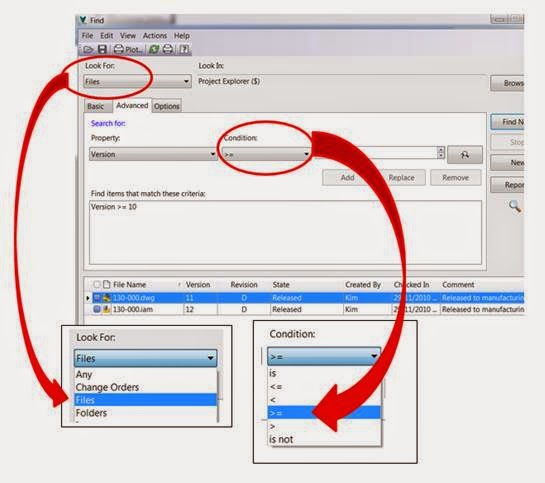545x483 pixels.
Task: Open the Help menu
Action: (181, 36)
